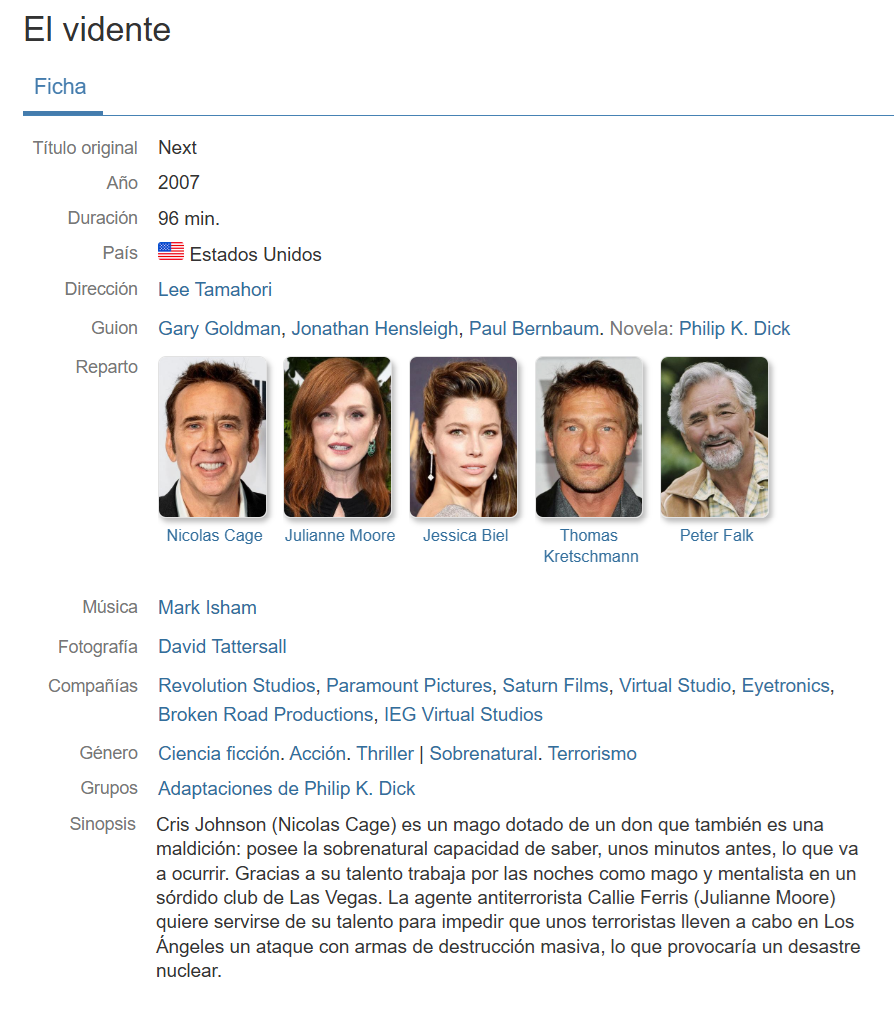Click the 'Música' label
894x1021 pixels.
(109, 607)
